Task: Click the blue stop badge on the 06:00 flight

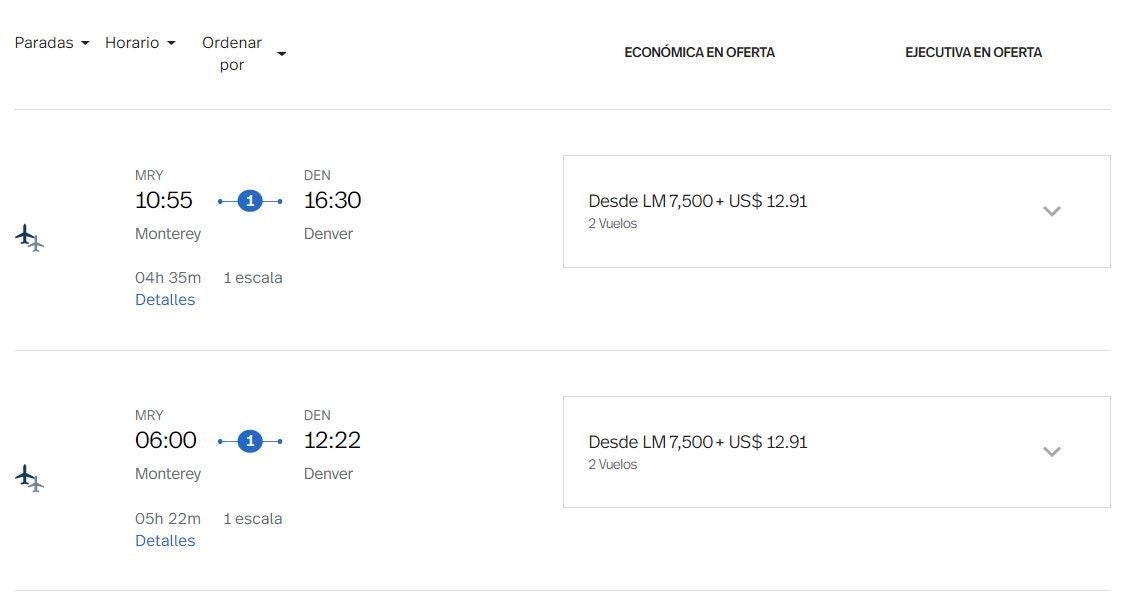Action: (250, 441)
